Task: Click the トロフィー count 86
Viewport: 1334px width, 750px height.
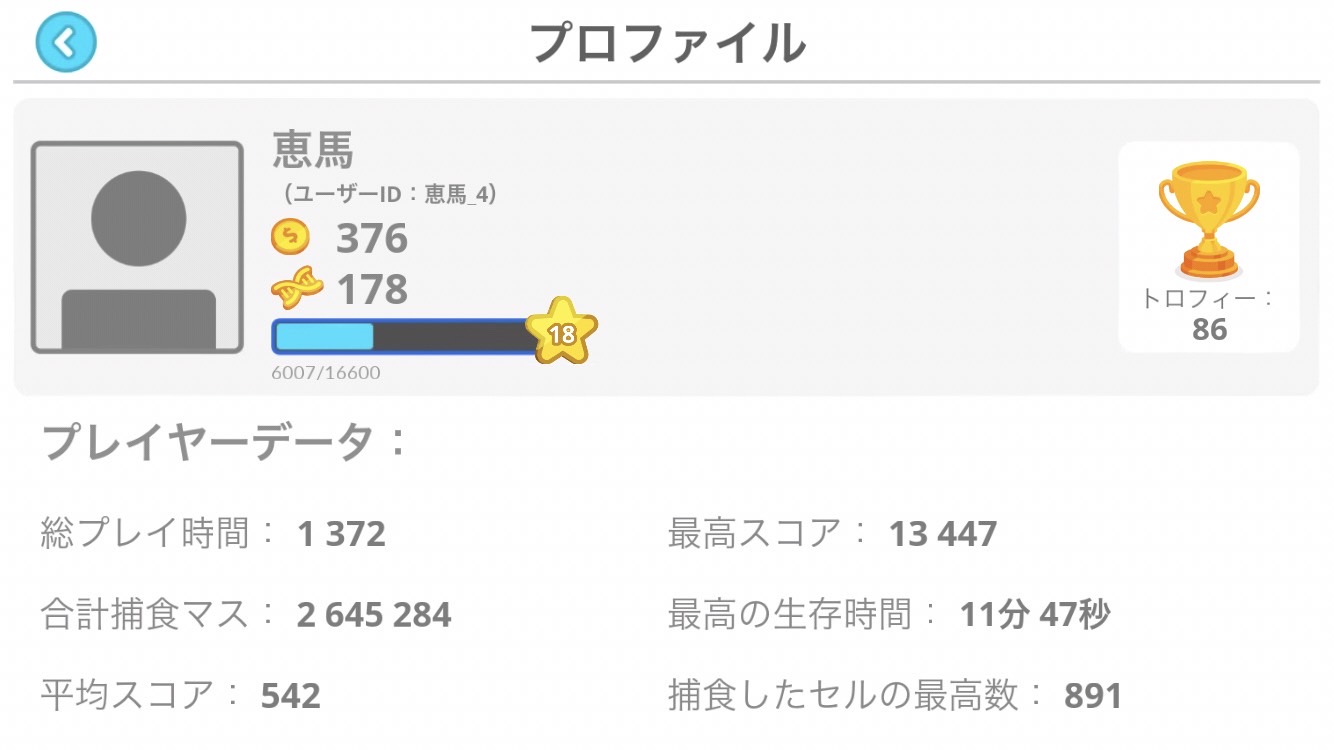Action: pyautogui.click(x=1209, y=330)
